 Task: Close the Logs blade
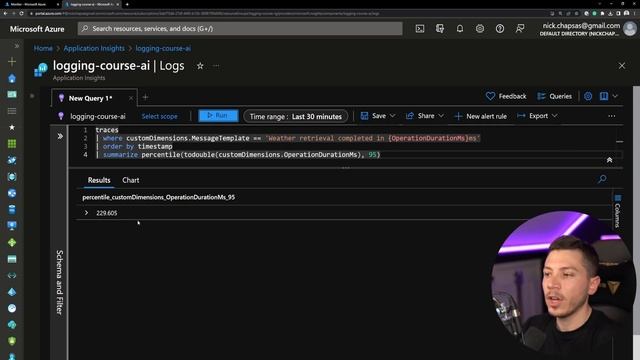(622, 66)
